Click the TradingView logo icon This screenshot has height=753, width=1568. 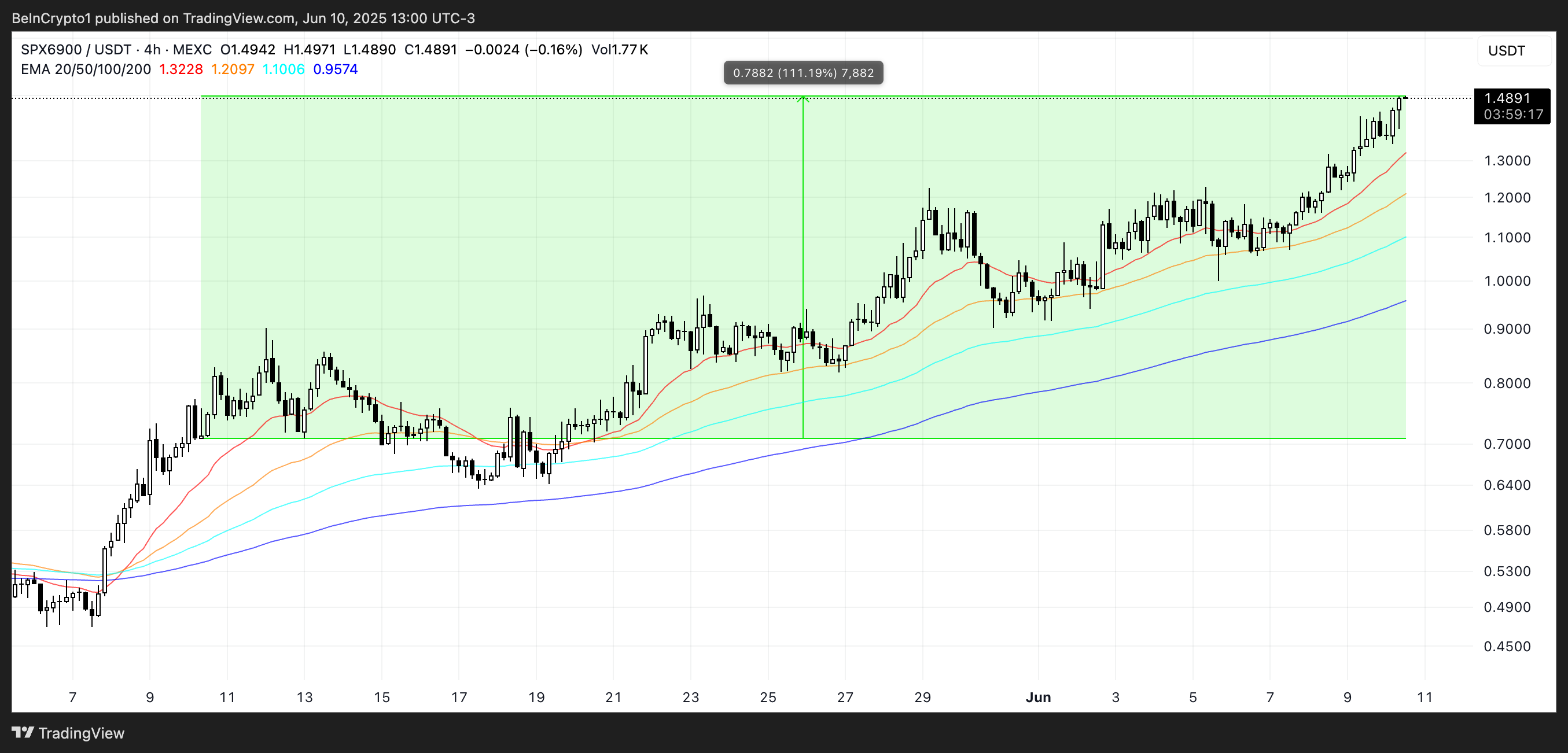tap(23, 732)
